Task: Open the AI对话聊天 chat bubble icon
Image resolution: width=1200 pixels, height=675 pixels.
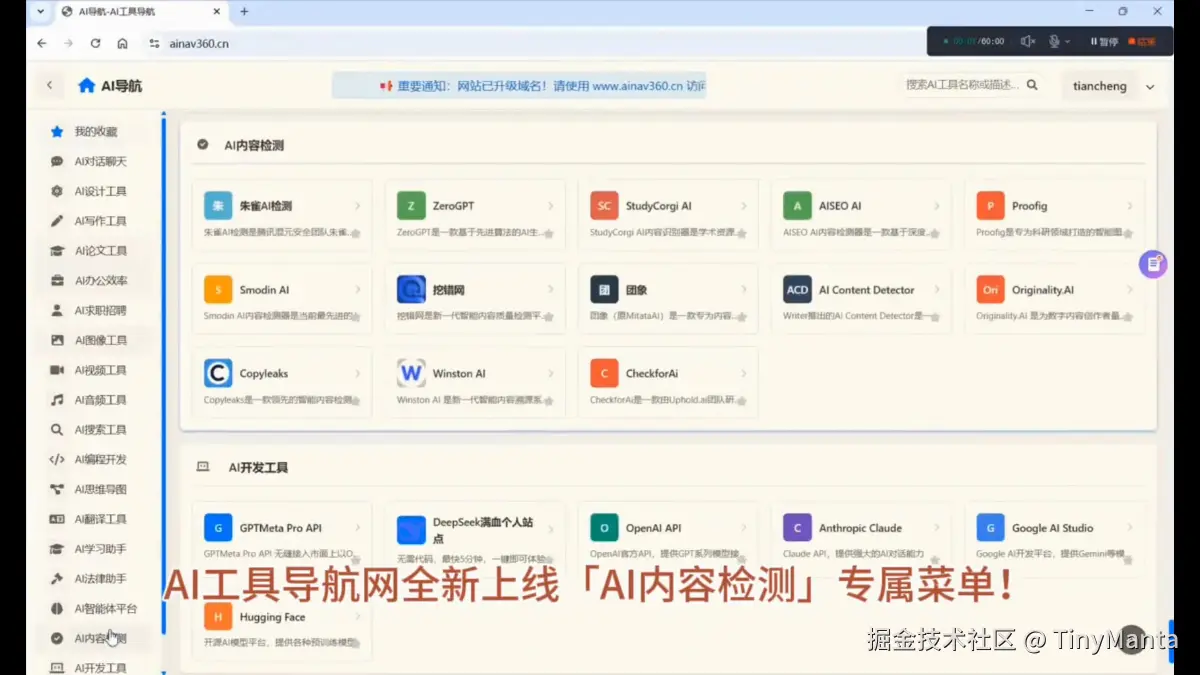Action: pos(59,161)
